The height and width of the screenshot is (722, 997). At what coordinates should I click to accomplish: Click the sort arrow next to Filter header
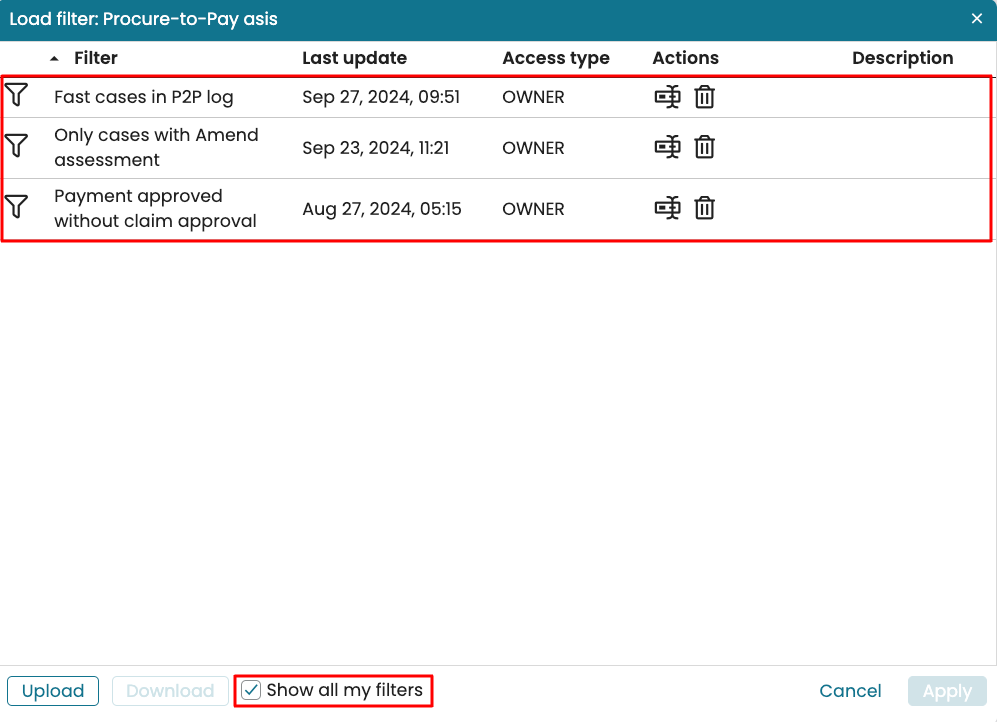pos(54,59)
